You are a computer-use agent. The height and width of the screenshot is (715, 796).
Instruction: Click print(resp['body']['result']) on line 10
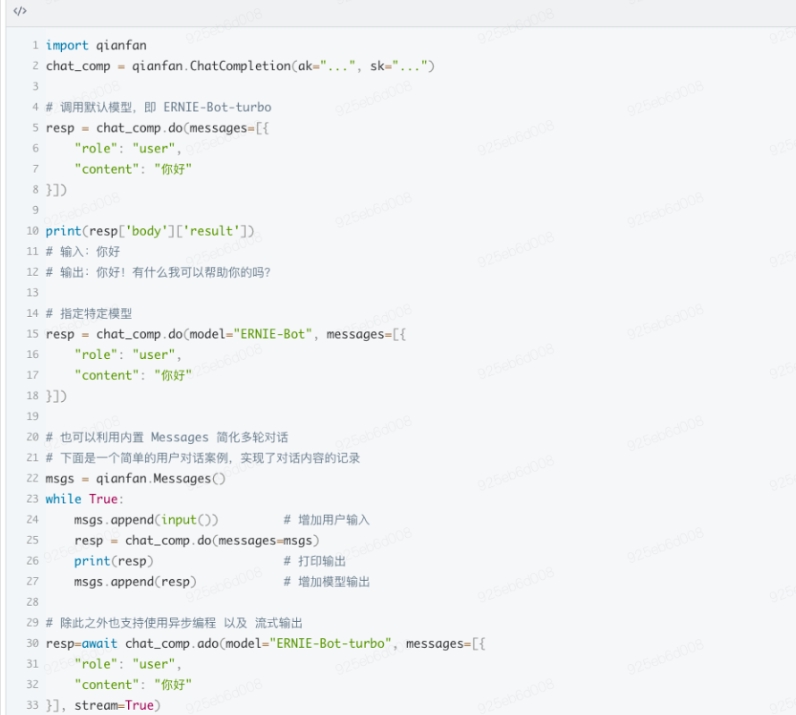point(150,231)
